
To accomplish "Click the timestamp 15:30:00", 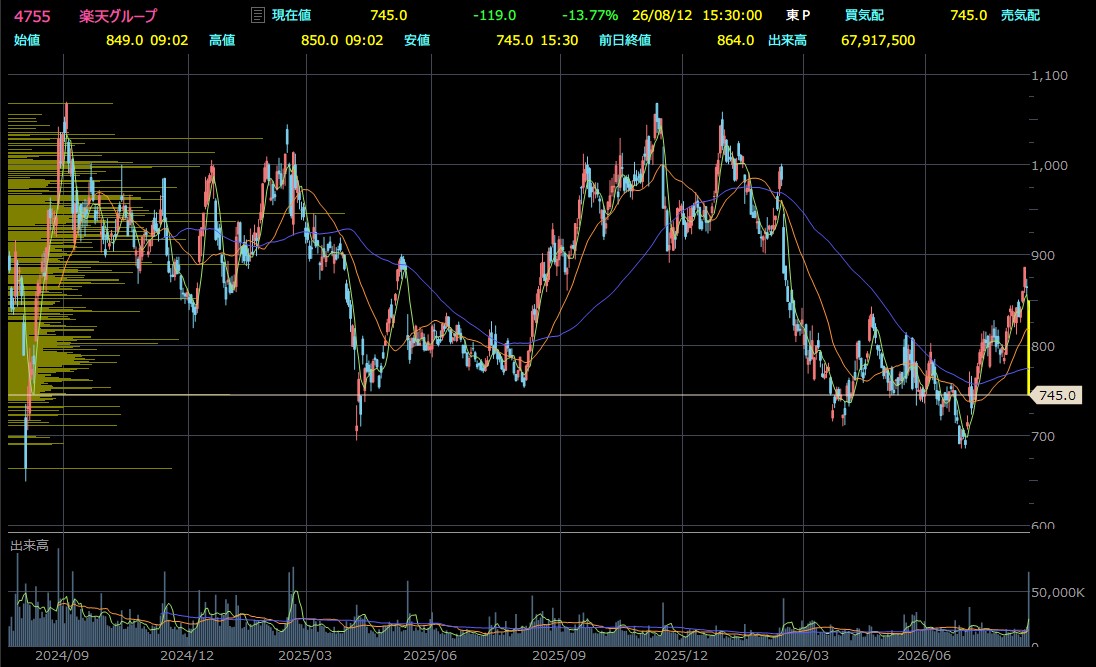I will click(732, 15).
